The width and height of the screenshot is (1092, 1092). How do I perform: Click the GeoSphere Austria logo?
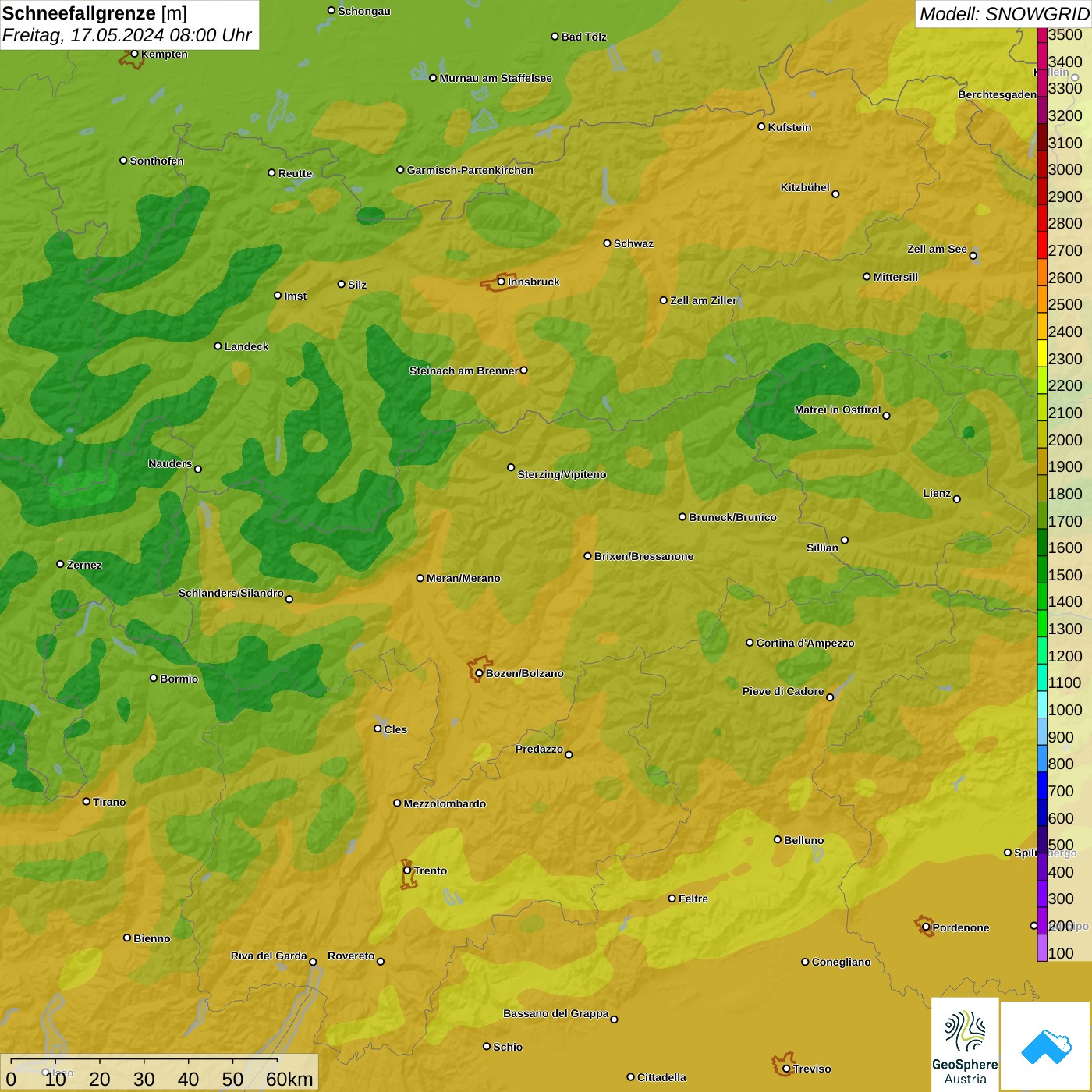pyautogui.click(x=965, y=1044)
